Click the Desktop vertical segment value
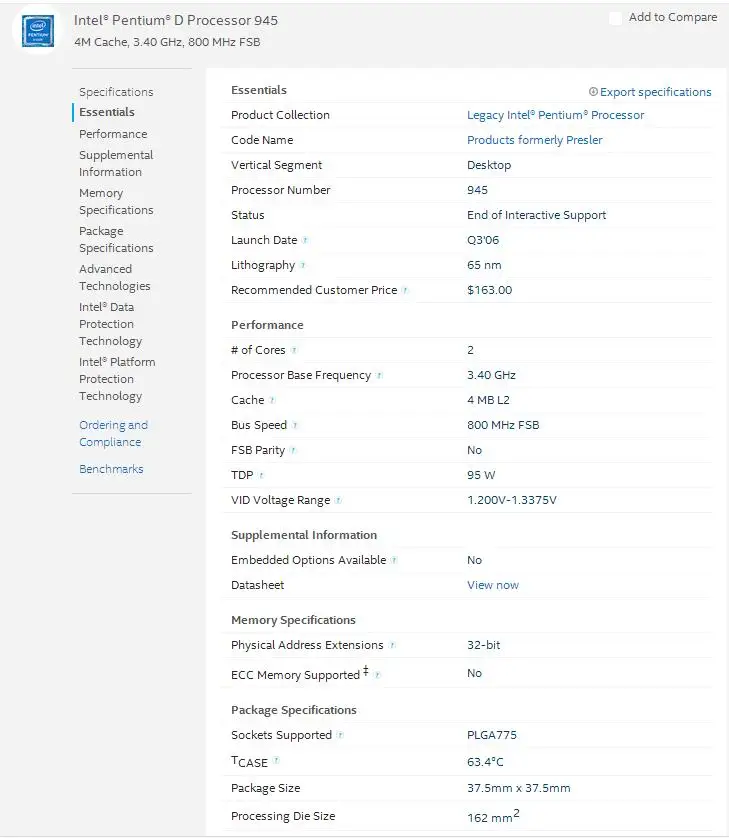Image resolution: width=729 pixels, height=838 pixels. (x=489, y=165)
